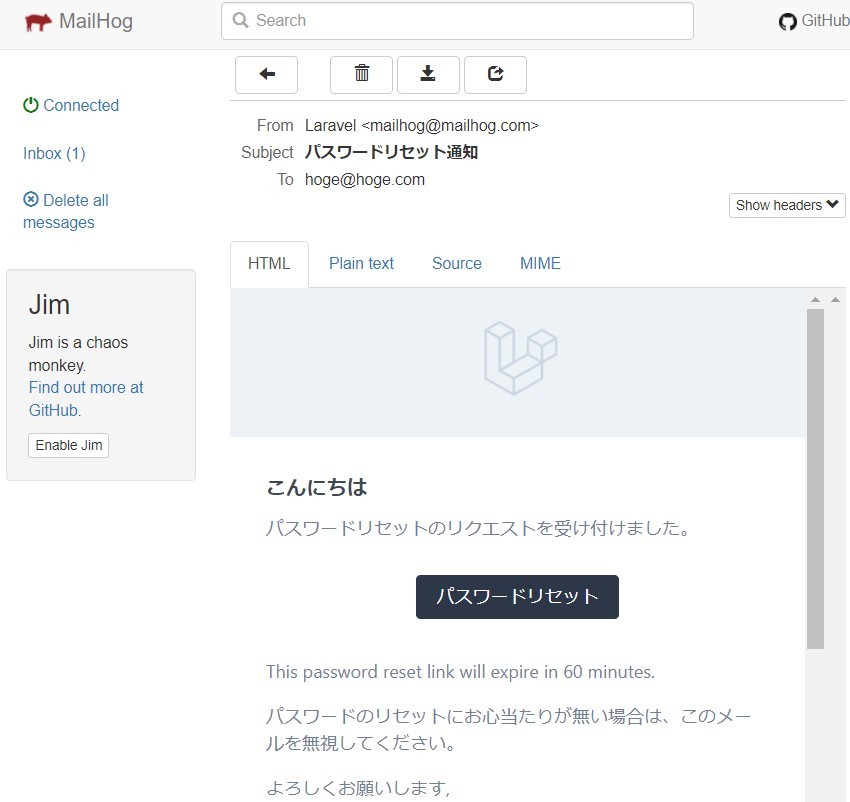Expand the Show headers dropdown
The width and height of the screenshot is (850, 802).
pyautogui.click(x=787, y=206)
